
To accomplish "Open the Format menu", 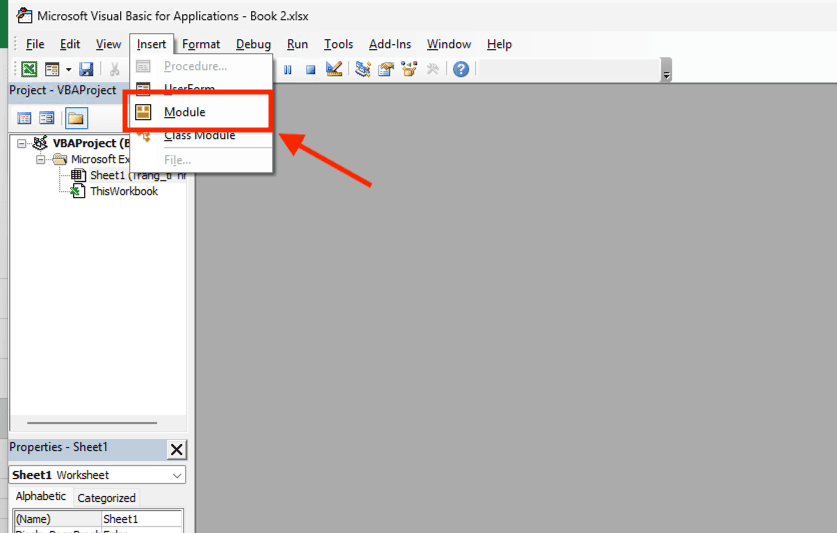I will pos(201,44).
